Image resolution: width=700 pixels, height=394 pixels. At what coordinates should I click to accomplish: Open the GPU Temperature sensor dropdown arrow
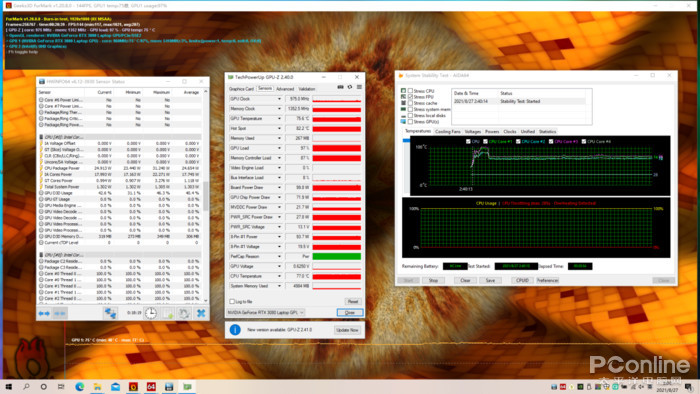(279, 119)
